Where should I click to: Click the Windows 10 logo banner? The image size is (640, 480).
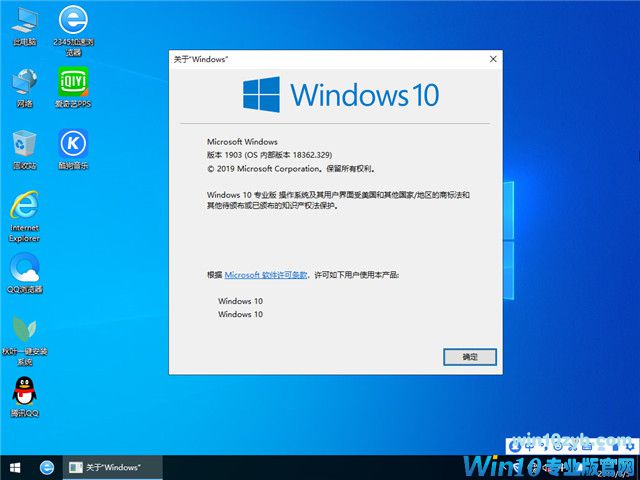(340, 96)
